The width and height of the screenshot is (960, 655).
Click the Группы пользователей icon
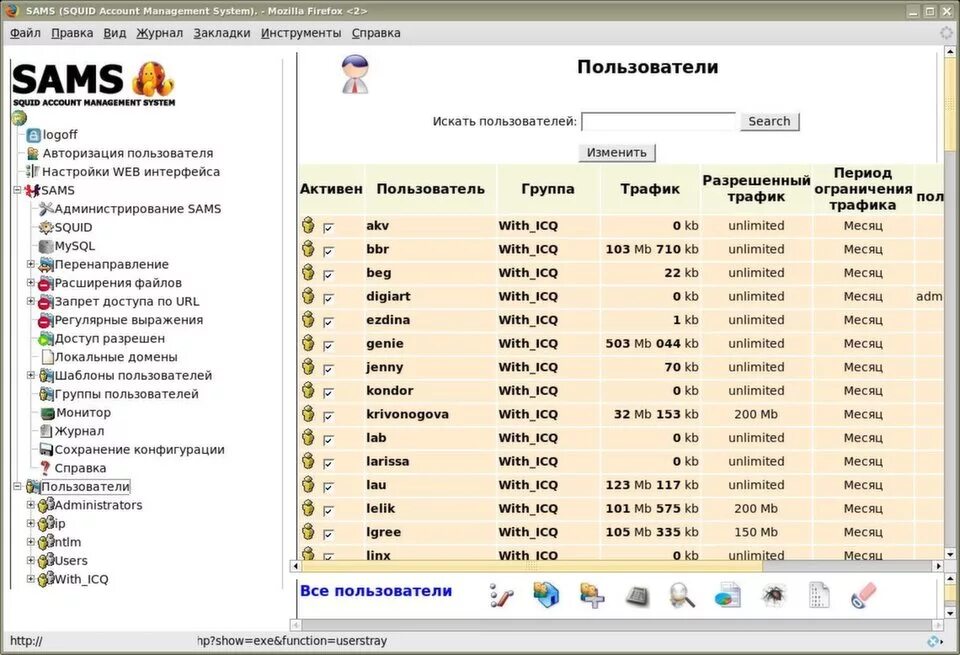[x=47, y=394]
